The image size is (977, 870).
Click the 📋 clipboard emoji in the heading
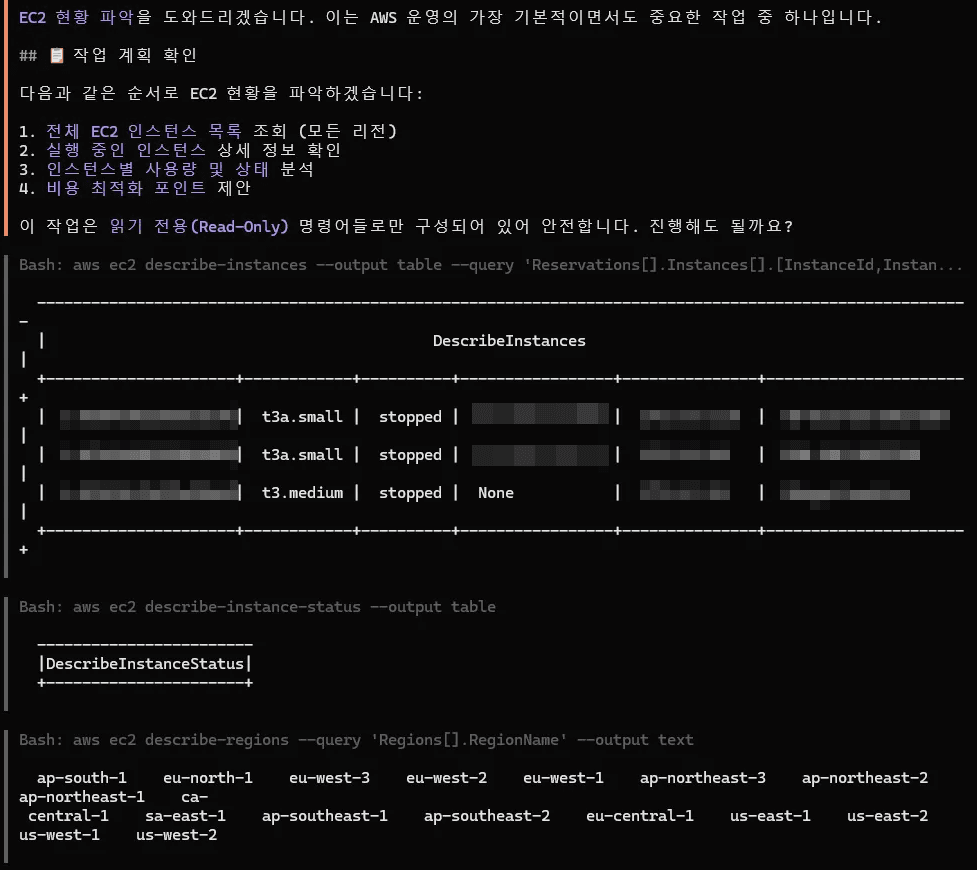(59, 56)
